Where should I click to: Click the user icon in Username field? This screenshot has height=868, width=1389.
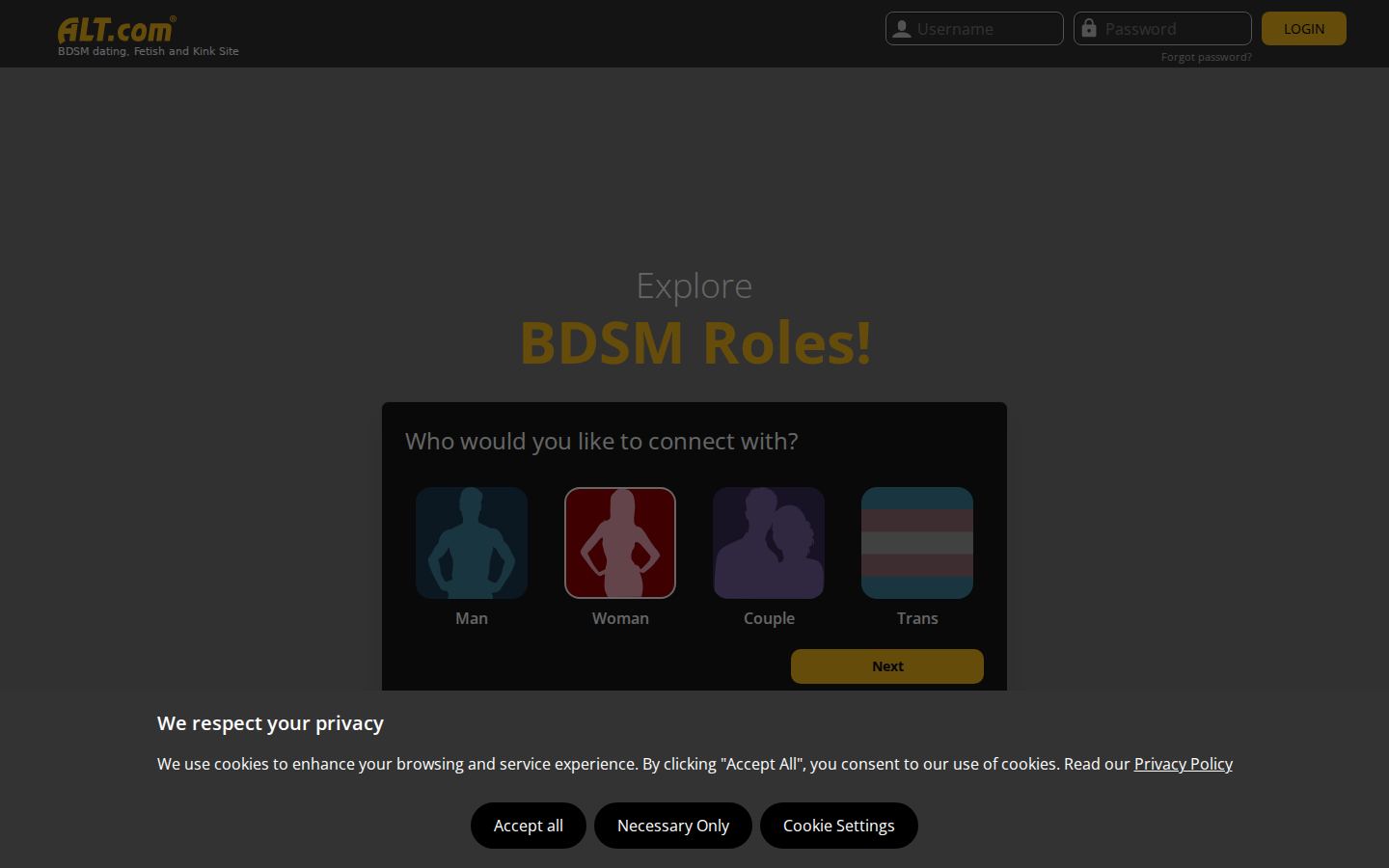(x=901, y=29)
